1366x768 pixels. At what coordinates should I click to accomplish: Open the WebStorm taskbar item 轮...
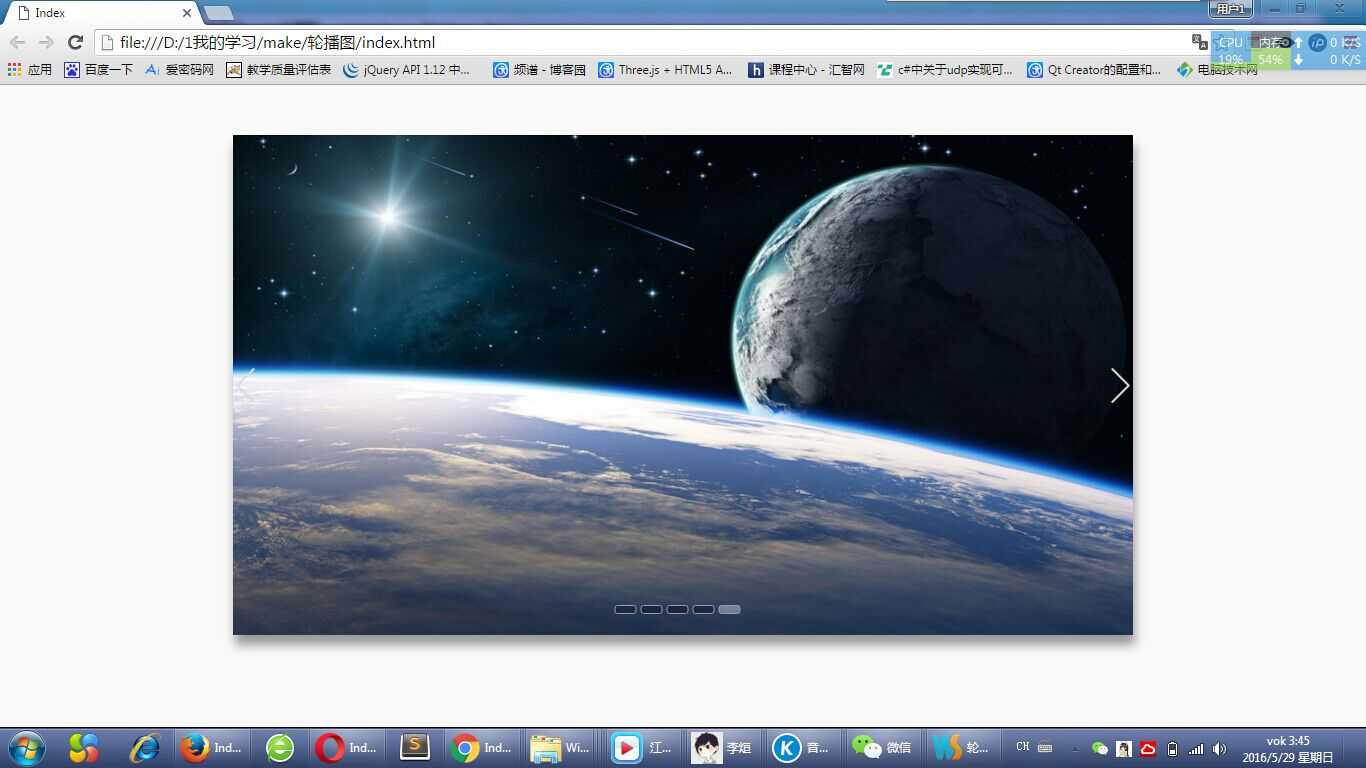pyautogui.click(x=964, y=748)
